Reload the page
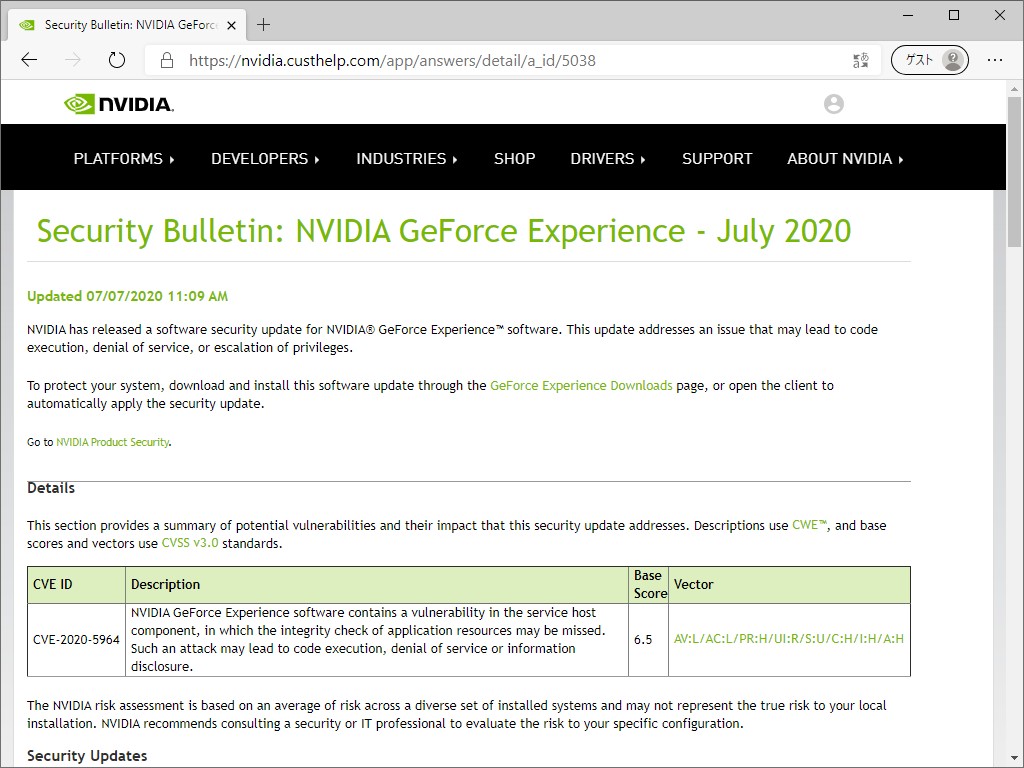1024x768 pixels. [117, 60]
